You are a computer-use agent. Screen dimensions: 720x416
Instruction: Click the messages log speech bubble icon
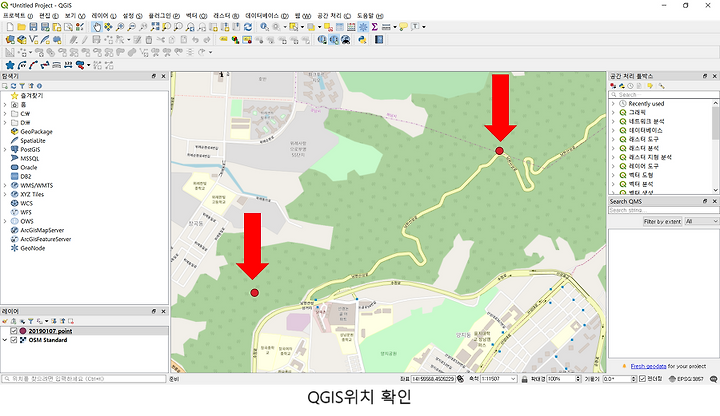pyautogui.click(x=713, y=379)
